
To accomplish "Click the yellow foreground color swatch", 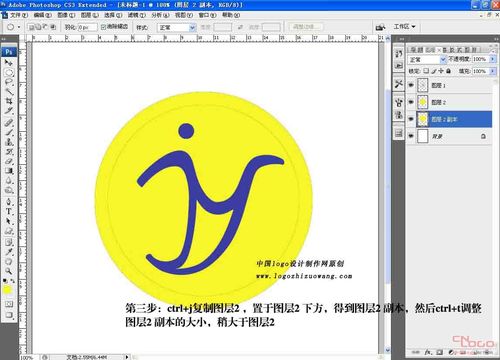I will (7, 290).
